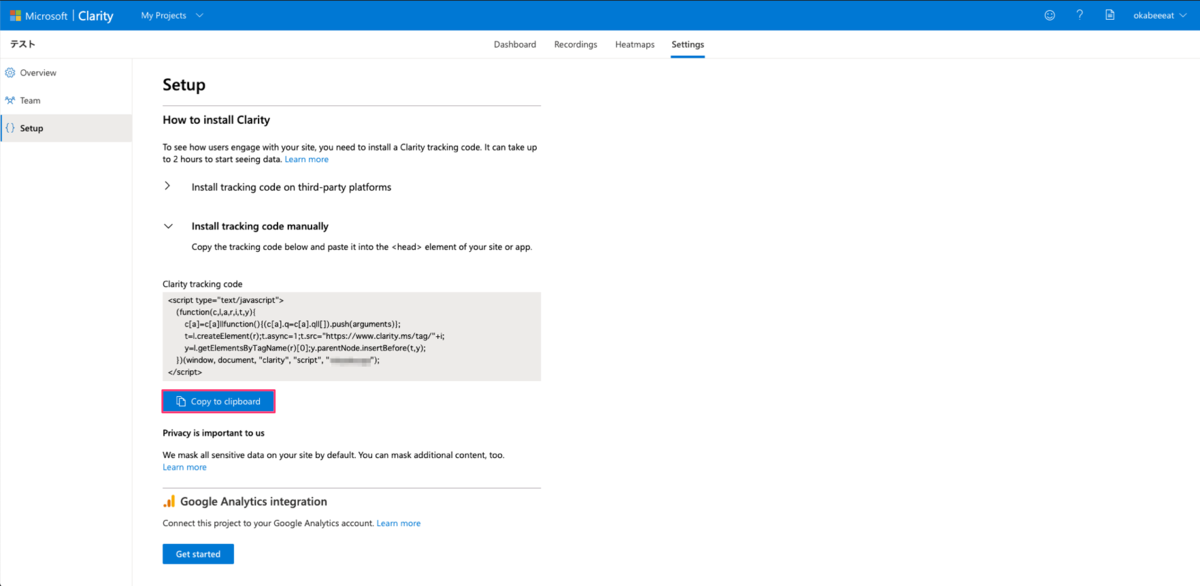Open Overview in the settings sidebar
This screenshot has height=586, width=1200.
66,73
